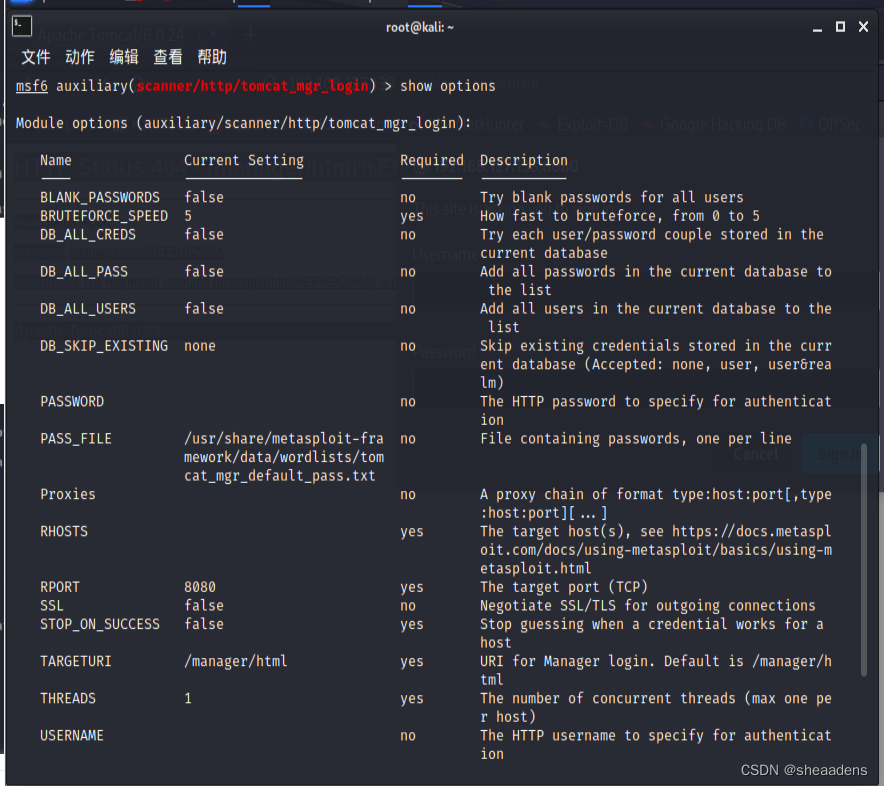This screenshot has height=786, width=884.
Task: Click the Sign in button on the login dialog
Action: click(838, 454)
